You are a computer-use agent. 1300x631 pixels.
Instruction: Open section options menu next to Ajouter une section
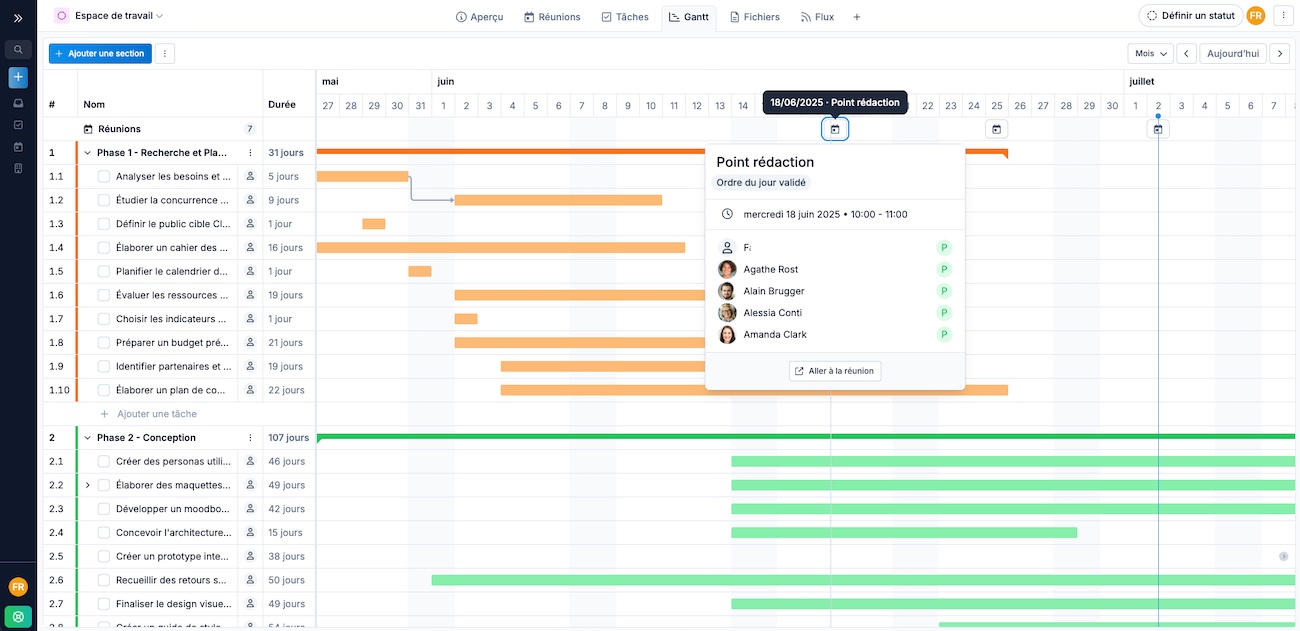[165, 54]
